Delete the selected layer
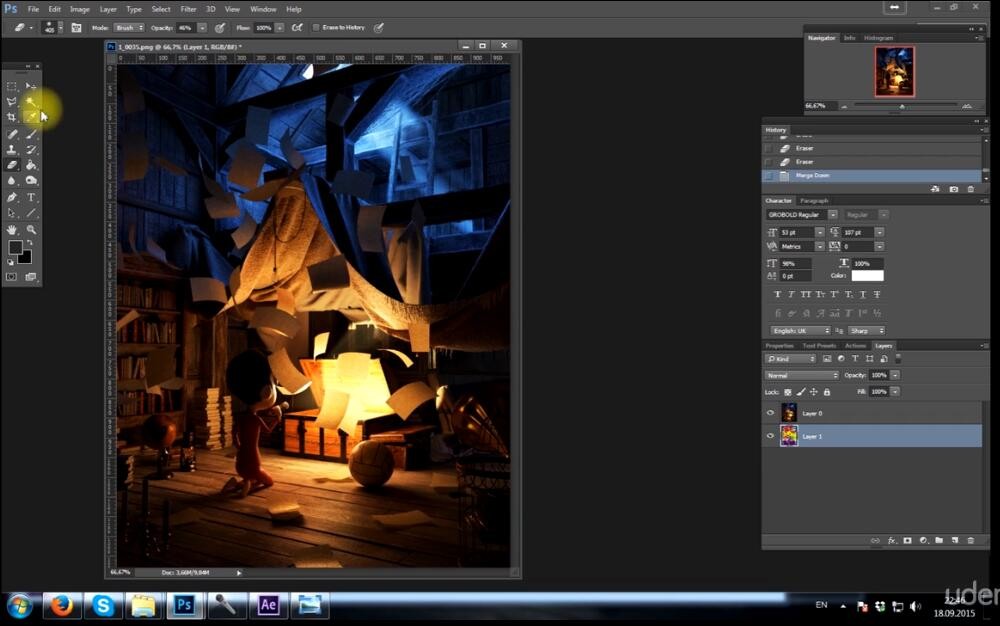The image size is (1000, 626). point(971,541)
